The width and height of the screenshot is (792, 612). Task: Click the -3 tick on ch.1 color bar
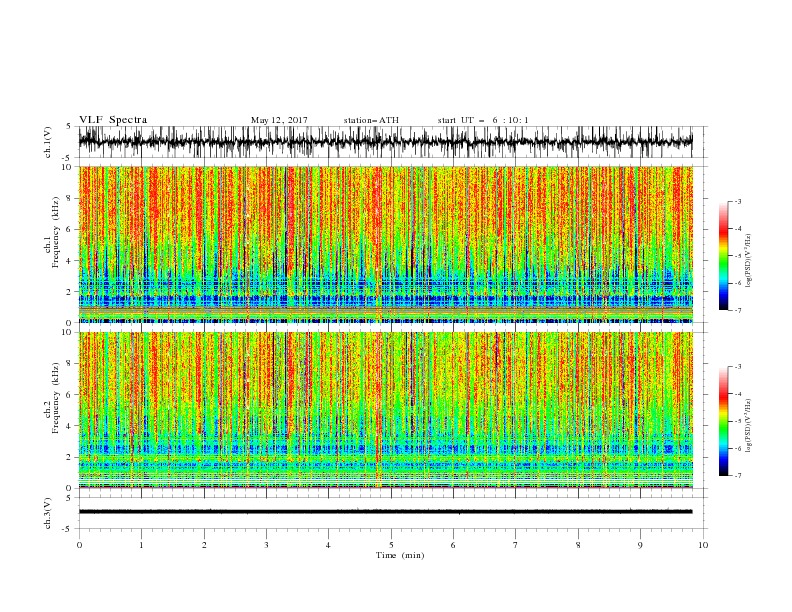pos(738,201)
